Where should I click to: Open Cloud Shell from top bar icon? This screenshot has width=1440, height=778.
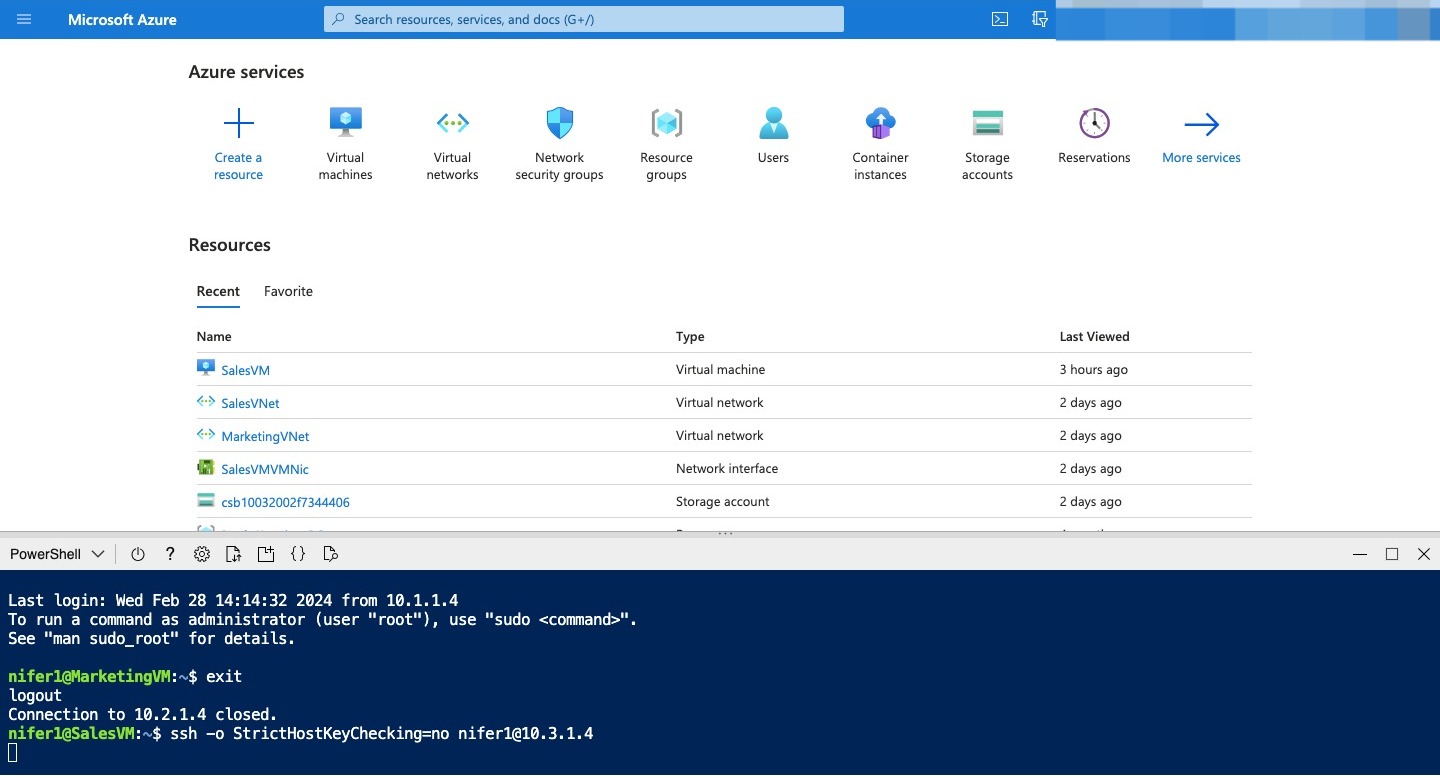(x=999, y=19)
